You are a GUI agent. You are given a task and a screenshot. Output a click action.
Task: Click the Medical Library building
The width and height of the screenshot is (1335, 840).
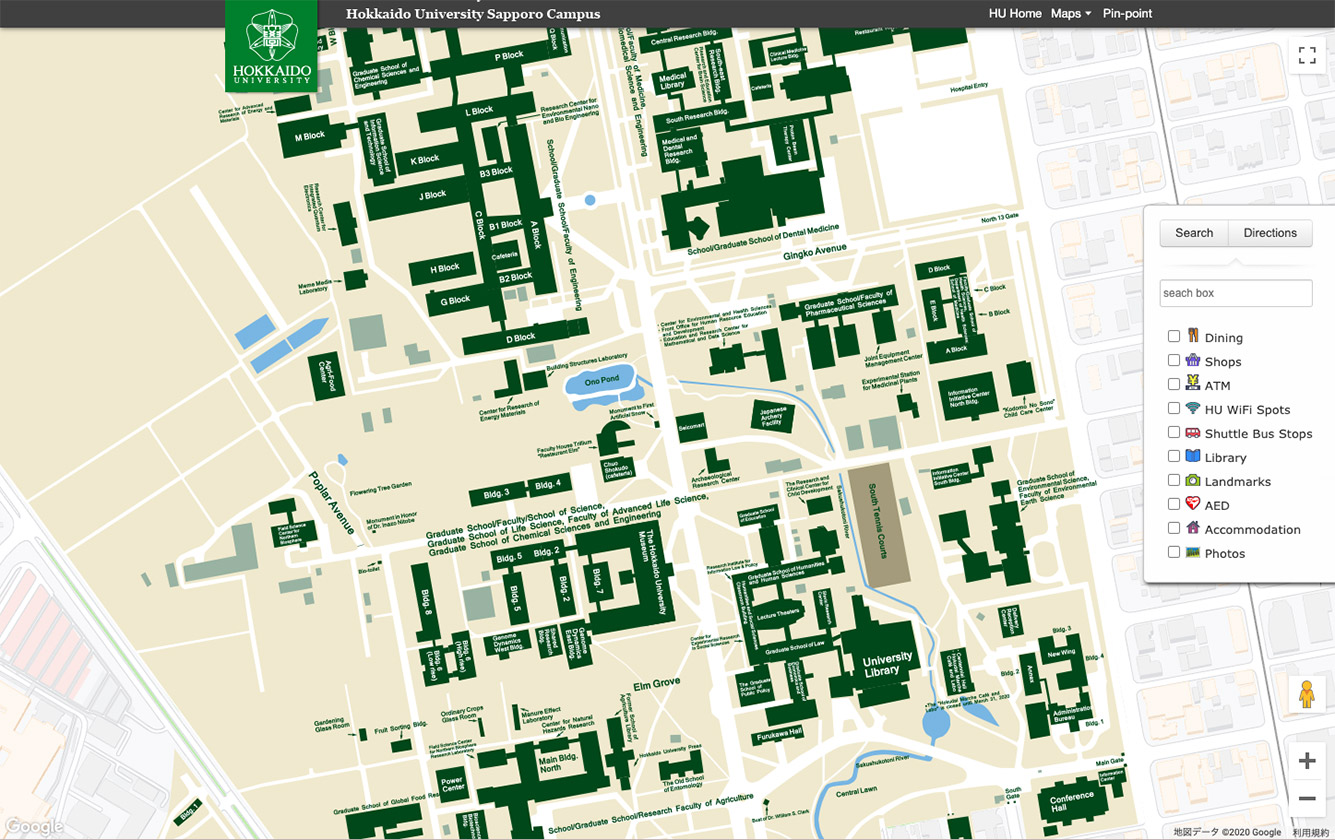tap(673, 82)
